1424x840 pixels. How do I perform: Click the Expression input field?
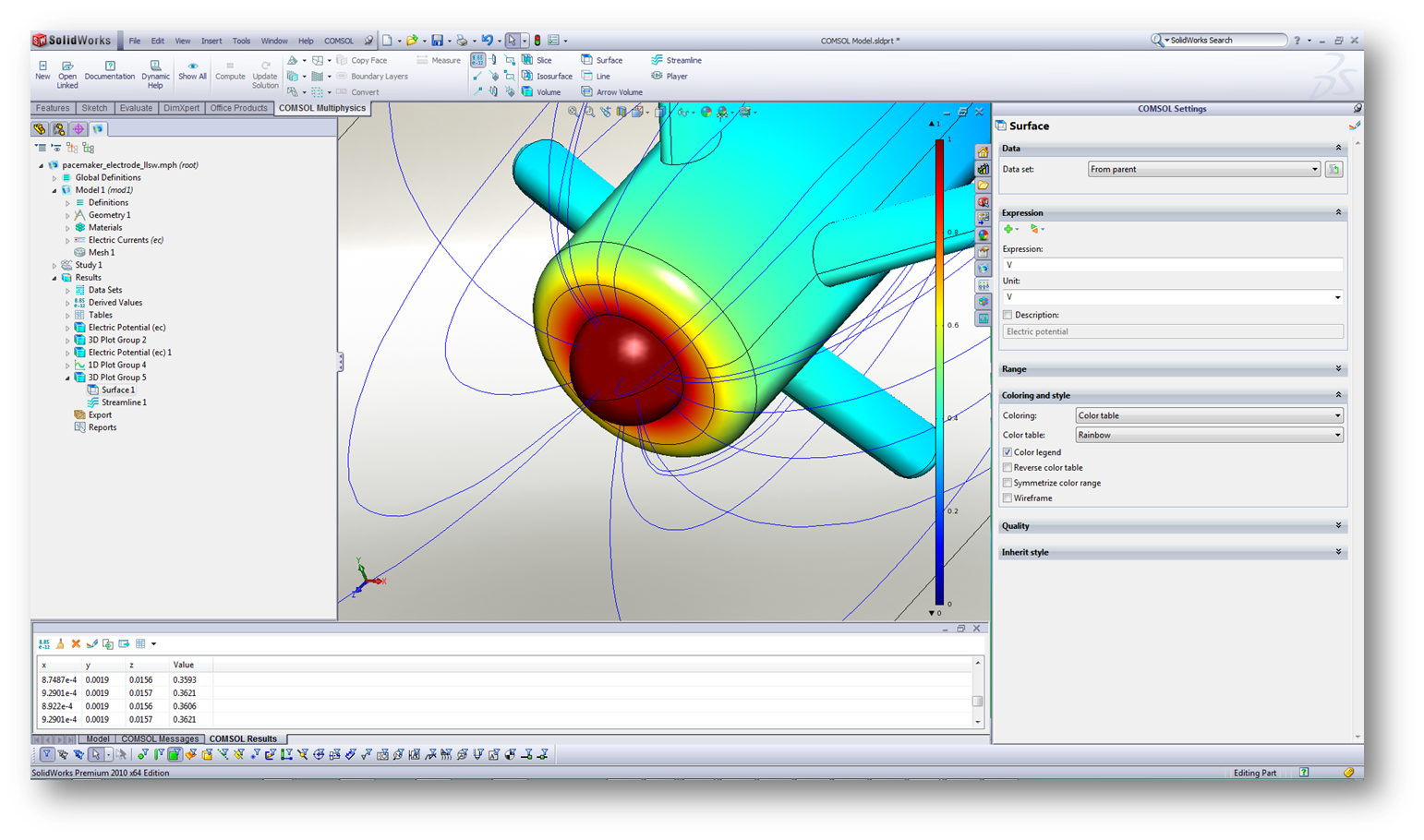pos(1173,265)
